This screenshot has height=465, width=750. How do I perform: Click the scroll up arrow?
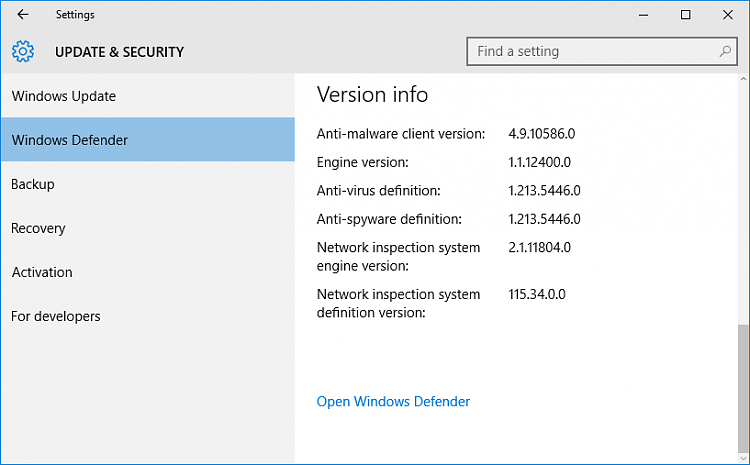[743, 79]
